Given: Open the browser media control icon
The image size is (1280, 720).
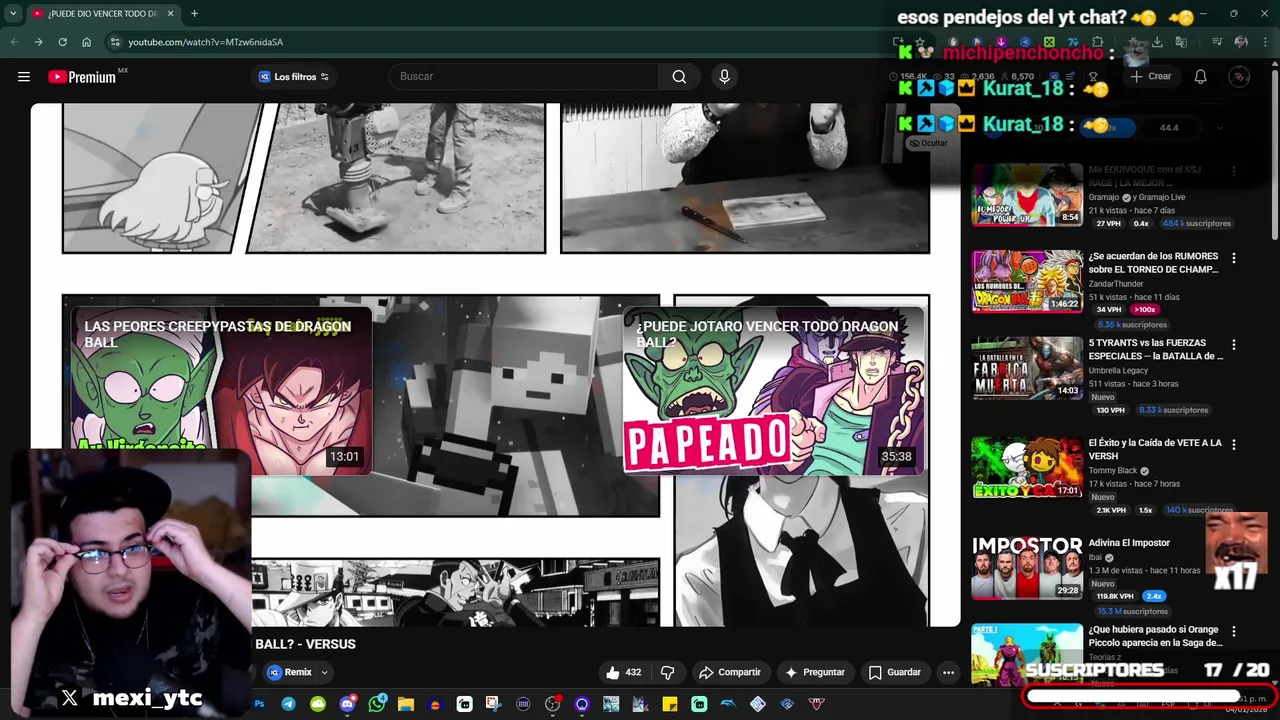Looking at the screenshot, I should tap(1217, 42).
